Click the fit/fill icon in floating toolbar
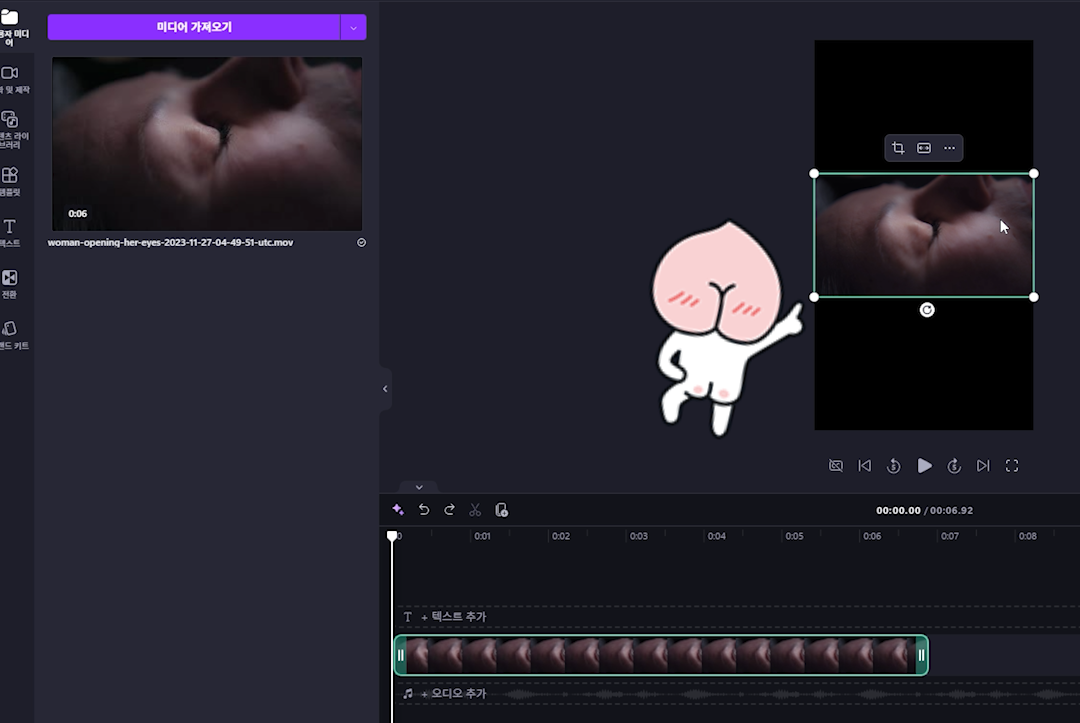This screenshot has width=1080, height=723. point(924,148)
